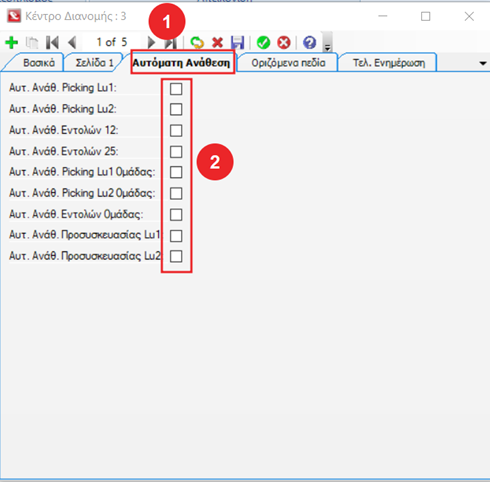Tick Αυτ. Ανάθ. Εντολών 12 checkbox

176,131
